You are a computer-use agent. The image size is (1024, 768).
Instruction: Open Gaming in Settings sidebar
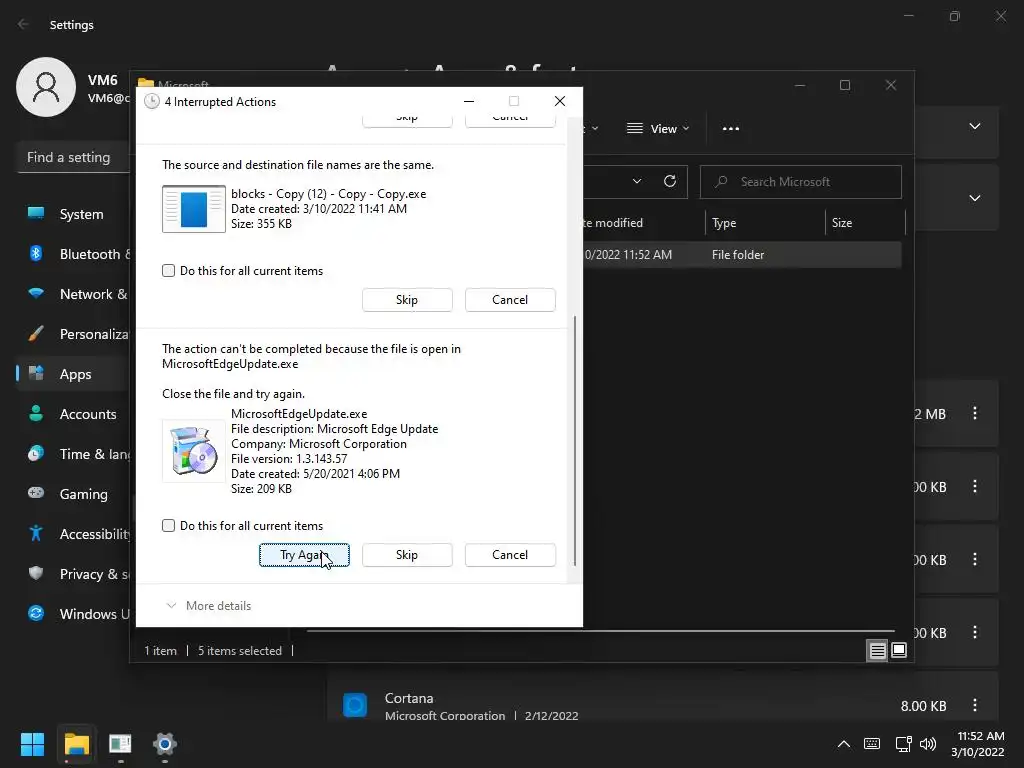pos(73,494)
